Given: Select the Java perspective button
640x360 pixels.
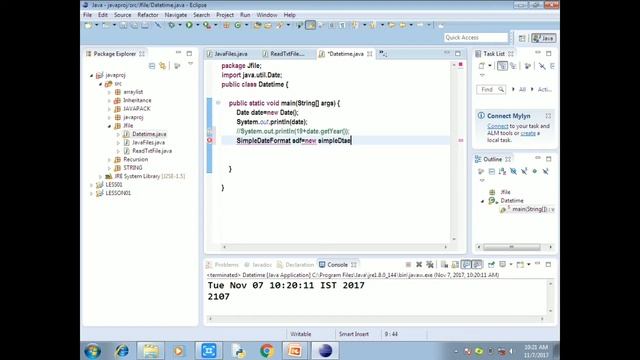Looking at the screenshot, I should pyautogui.click(x=544, y=38).
